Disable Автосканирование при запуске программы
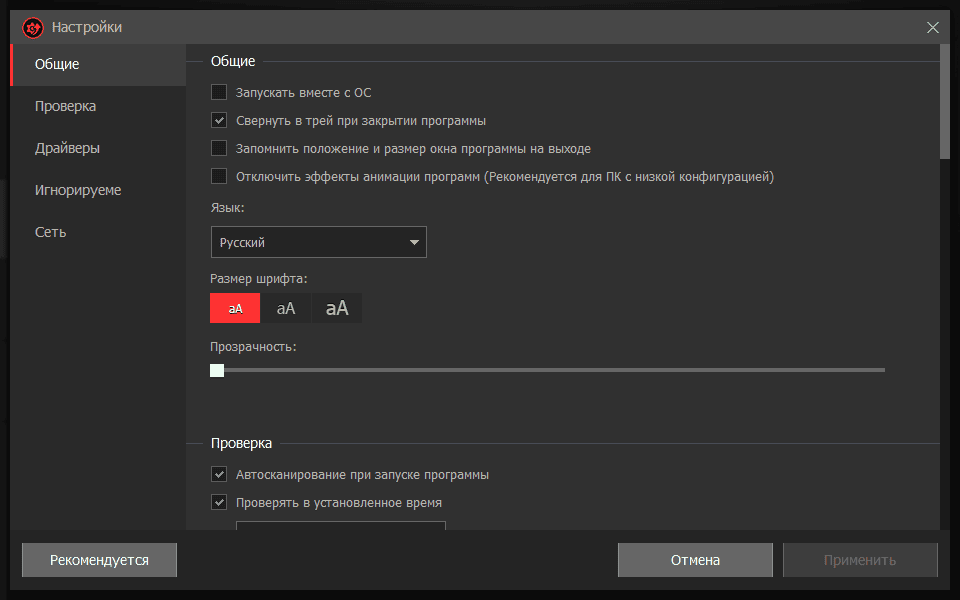The image size is (960, 600). (x=219, y=475)
